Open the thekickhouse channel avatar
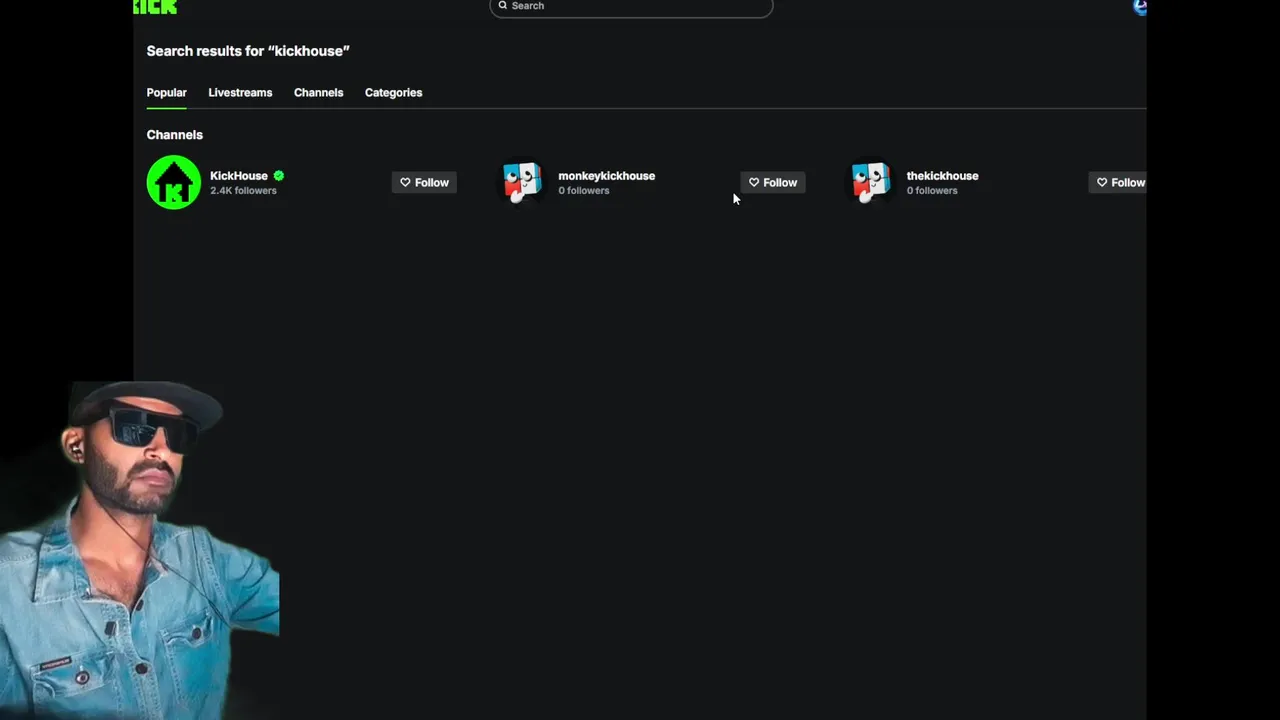 click(870, 182)
